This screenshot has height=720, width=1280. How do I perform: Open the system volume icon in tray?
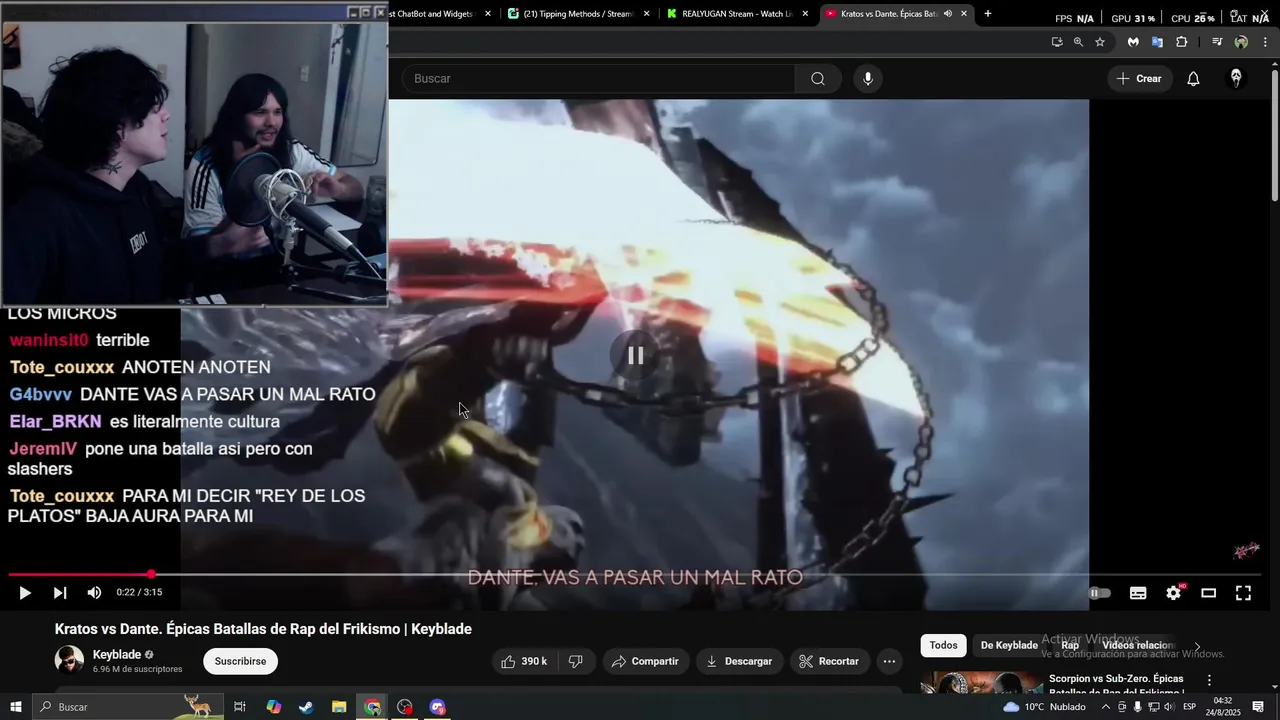pyautogui.click(x=1169, y=707)
